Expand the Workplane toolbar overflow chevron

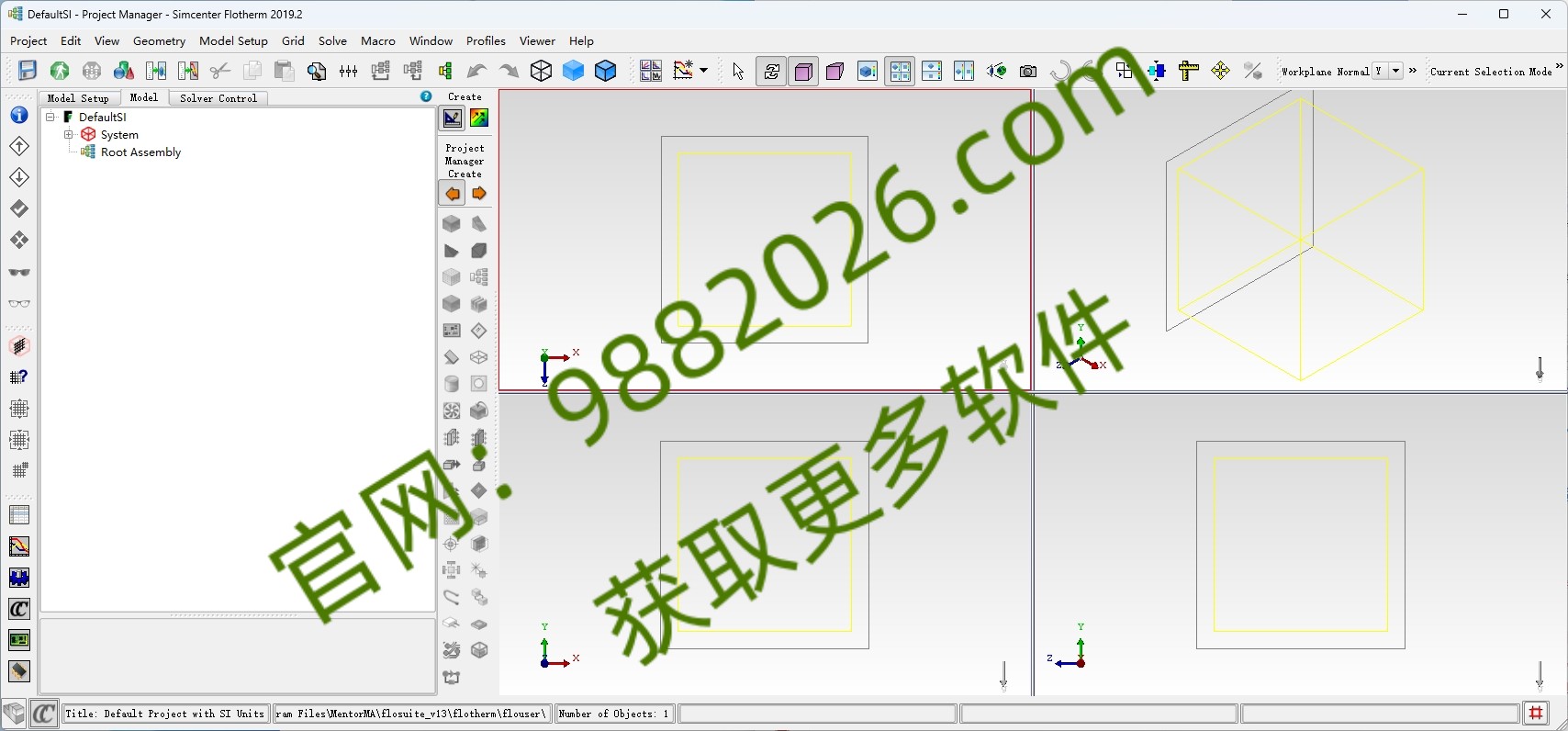coord(1413,70)
